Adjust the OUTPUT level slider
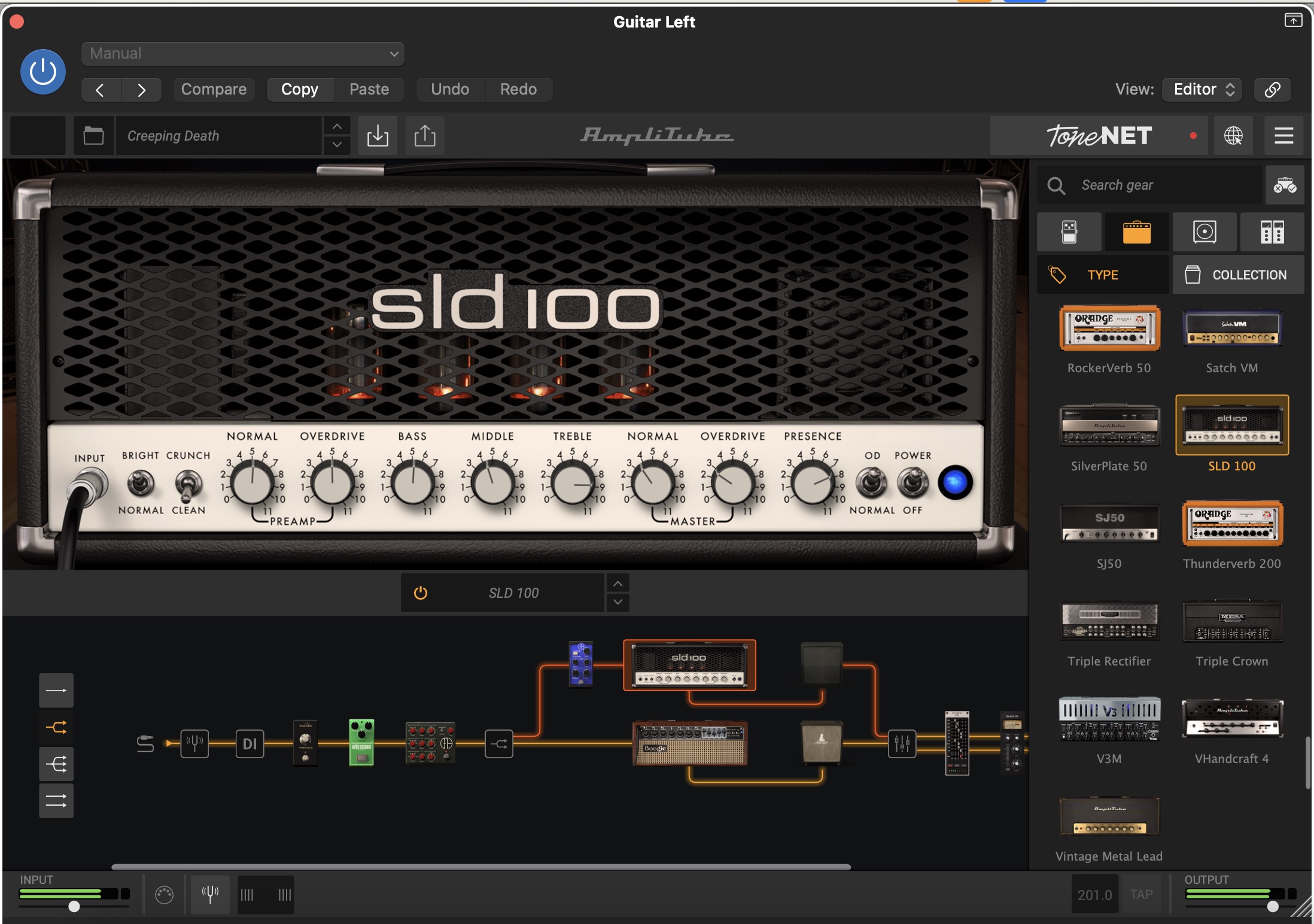The image size is (1314, 924). coord(1273,906)
